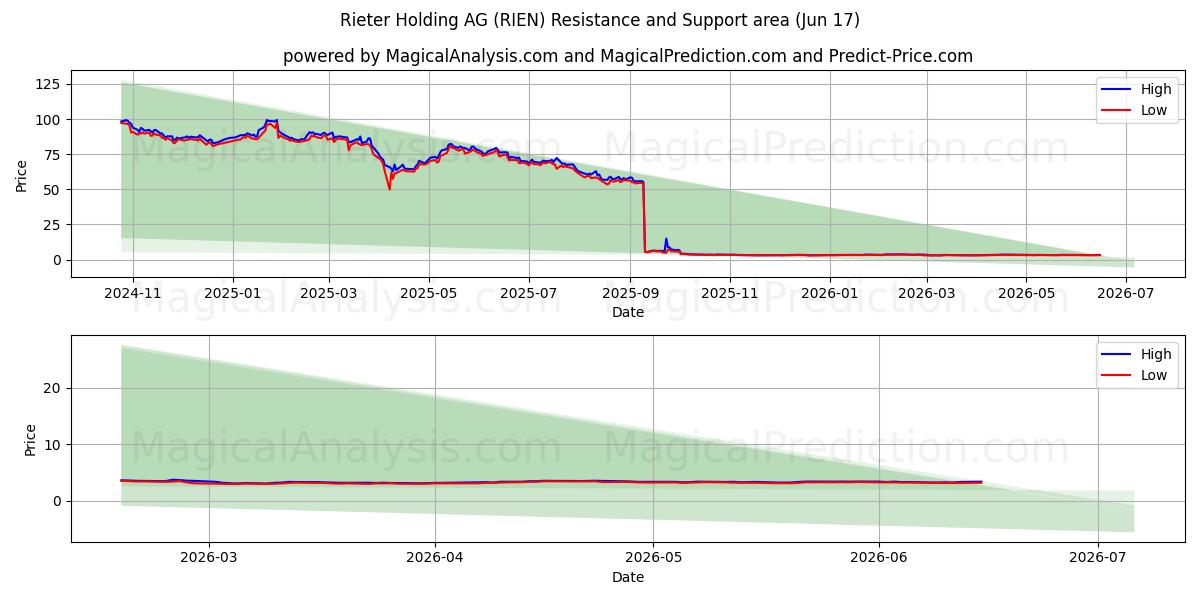Select 'Low' in the top chart legend
This screenshot has height=600, width=1200.
tap(1154, 110)
